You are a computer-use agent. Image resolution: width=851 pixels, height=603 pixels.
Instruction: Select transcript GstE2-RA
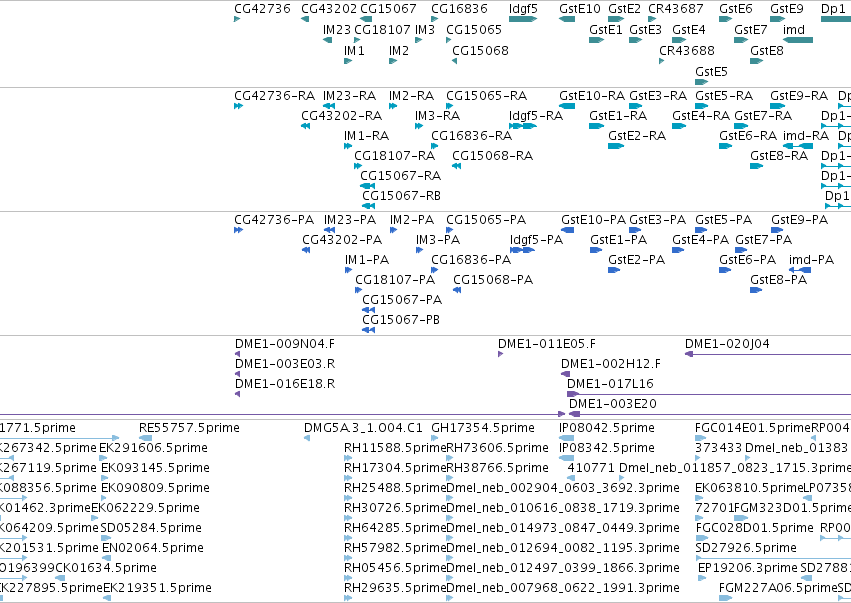[x=637, y=136]
